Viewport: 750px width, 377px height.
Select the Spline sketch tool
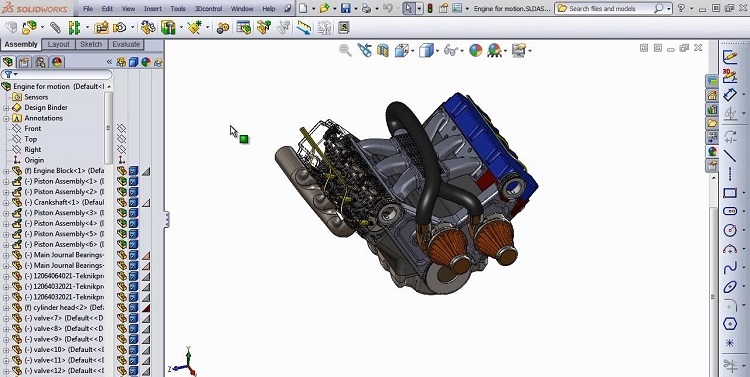[730, 268]
